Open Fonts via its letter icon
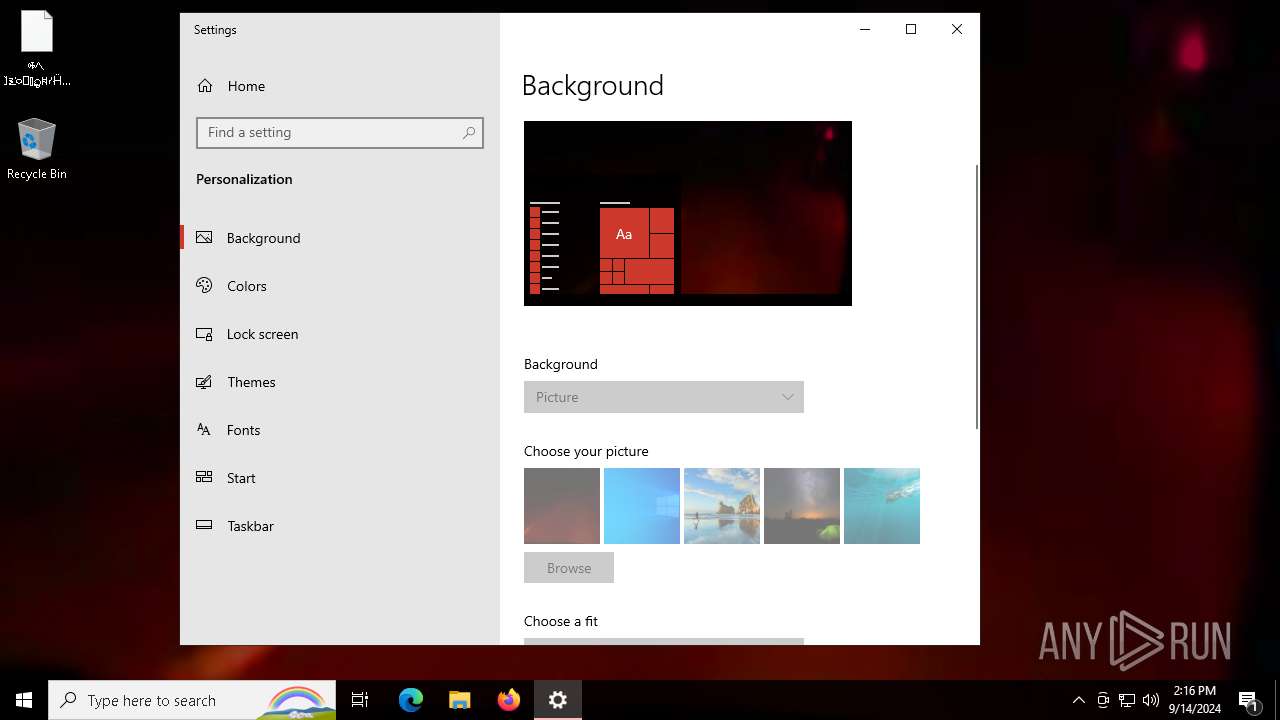The width and height of the screenshot is (1280, 720). (x=204, y=430)
